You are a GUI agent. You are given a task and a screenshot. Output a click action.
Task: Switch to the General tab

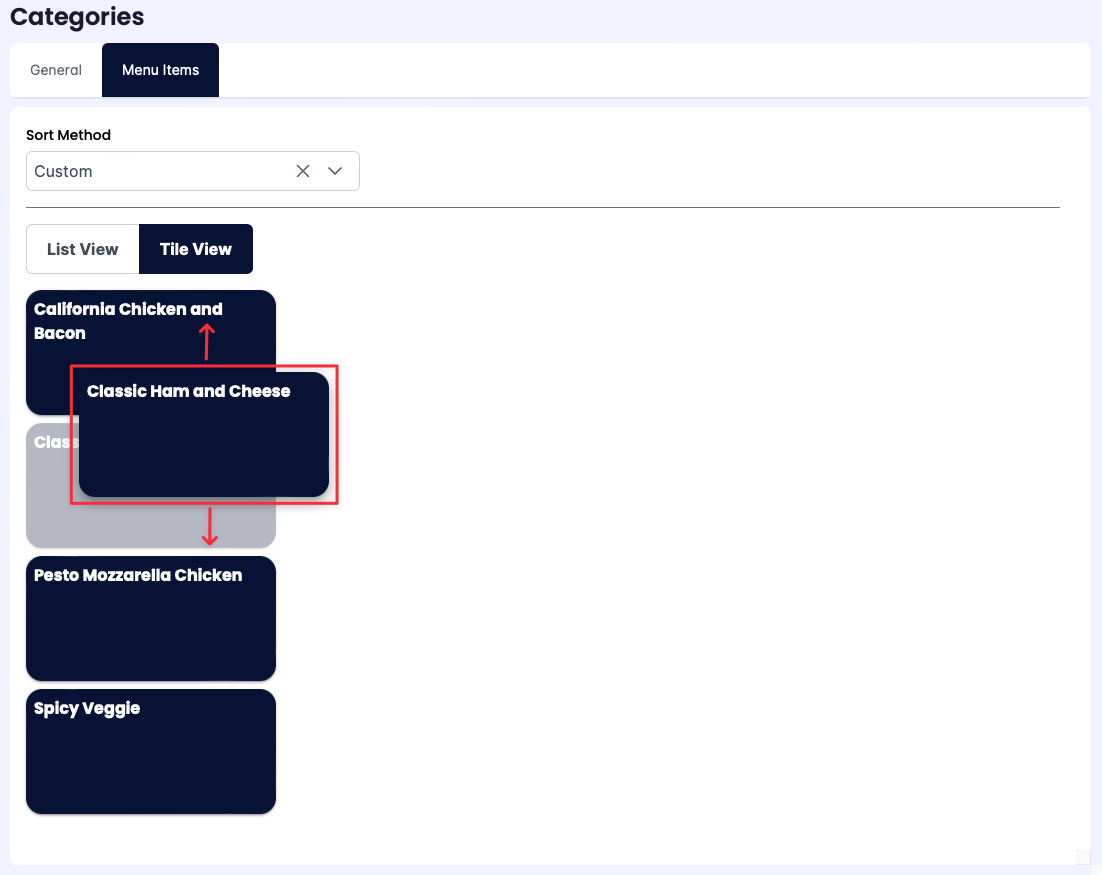click(x=56, y=70)
